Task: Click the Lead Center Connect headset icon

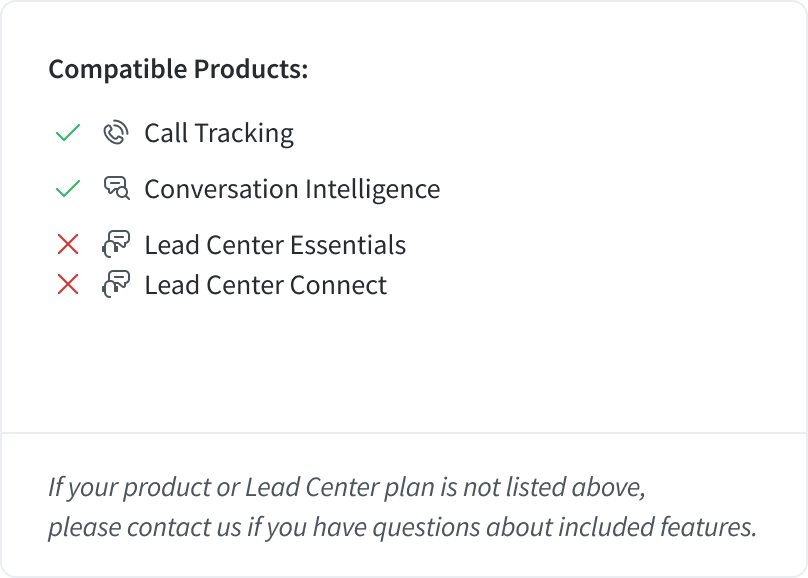Action: pos(116,284)
